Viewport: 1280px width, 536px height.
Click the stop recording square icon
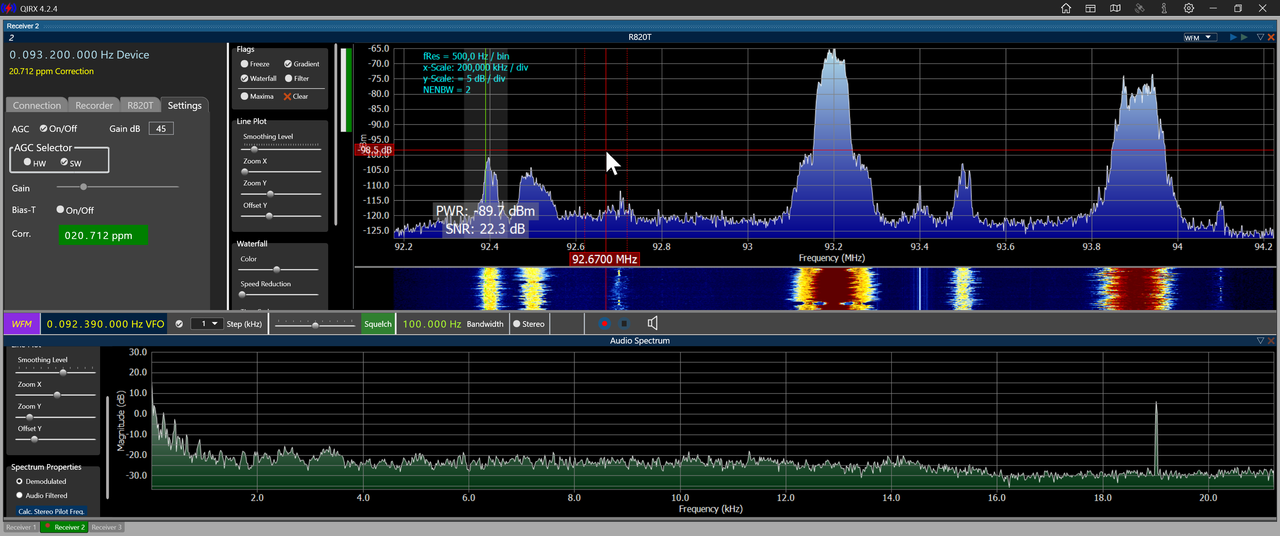tap(624, 324)
